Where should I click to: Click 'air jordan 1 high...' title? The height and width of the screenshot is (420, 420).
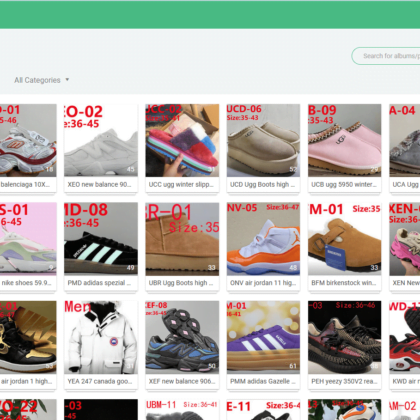(x=26, y=381)
